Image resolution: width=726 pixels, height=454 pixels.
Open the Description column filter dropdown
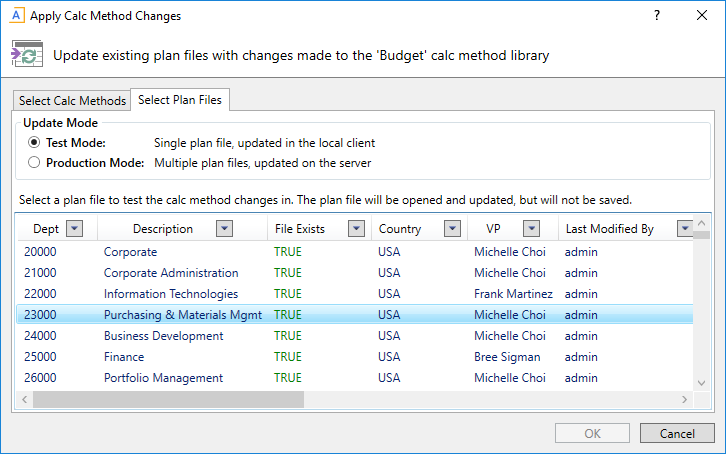coord(224,229)
